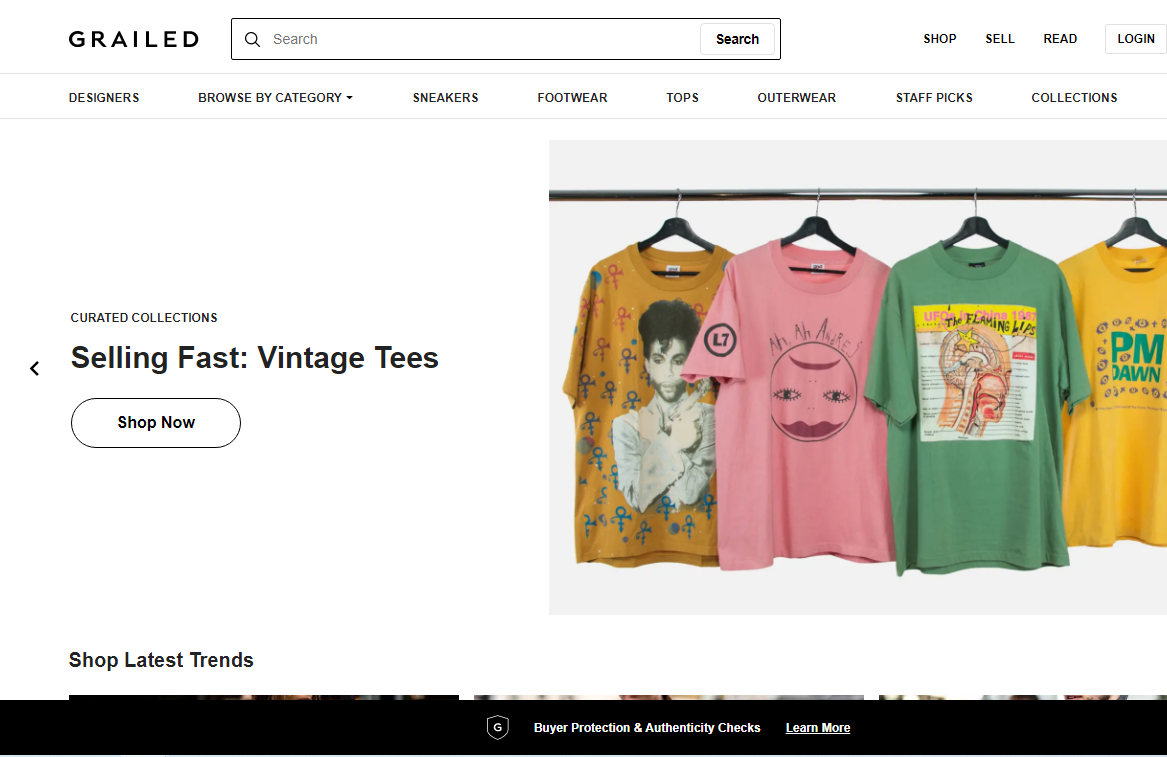
Task: Click the LOGIN button
Action: click(1136, 39)
